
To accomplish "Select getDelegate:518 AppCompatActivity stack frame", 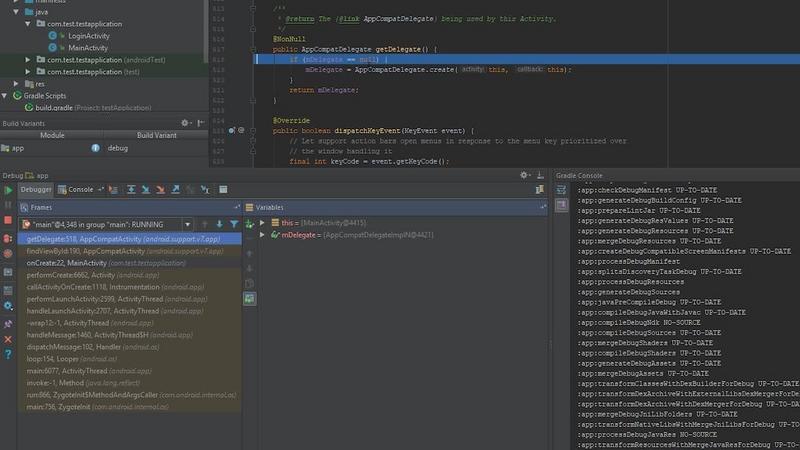I will [130, 239].
